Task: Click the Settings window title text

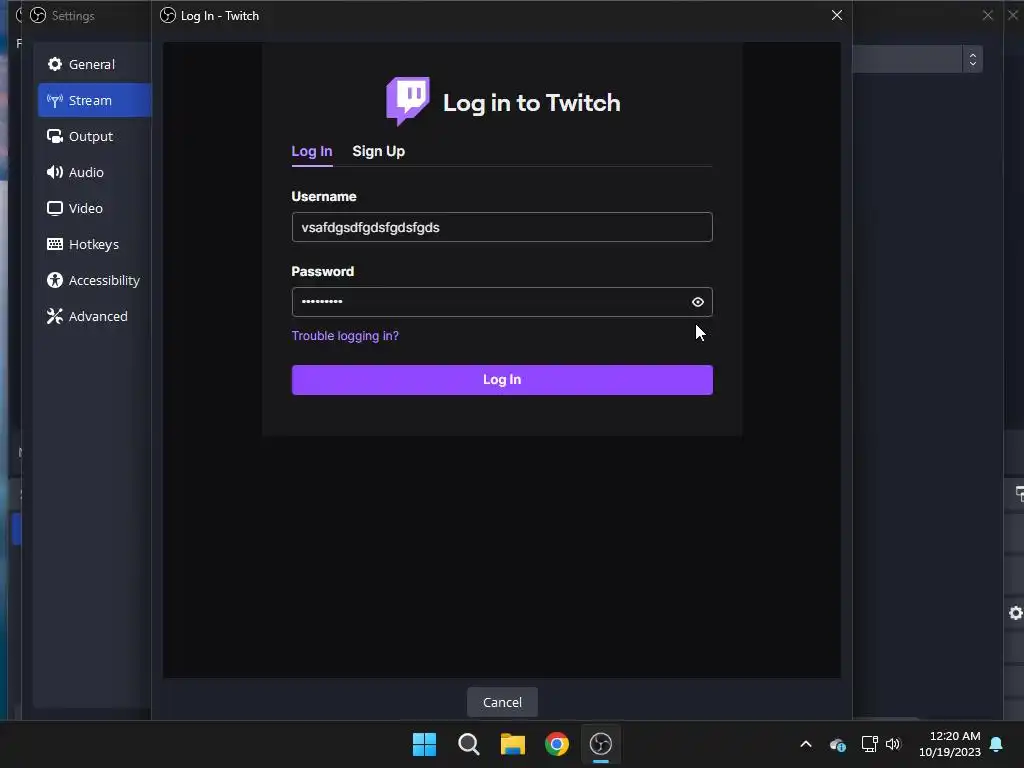Action: (72, 16)
